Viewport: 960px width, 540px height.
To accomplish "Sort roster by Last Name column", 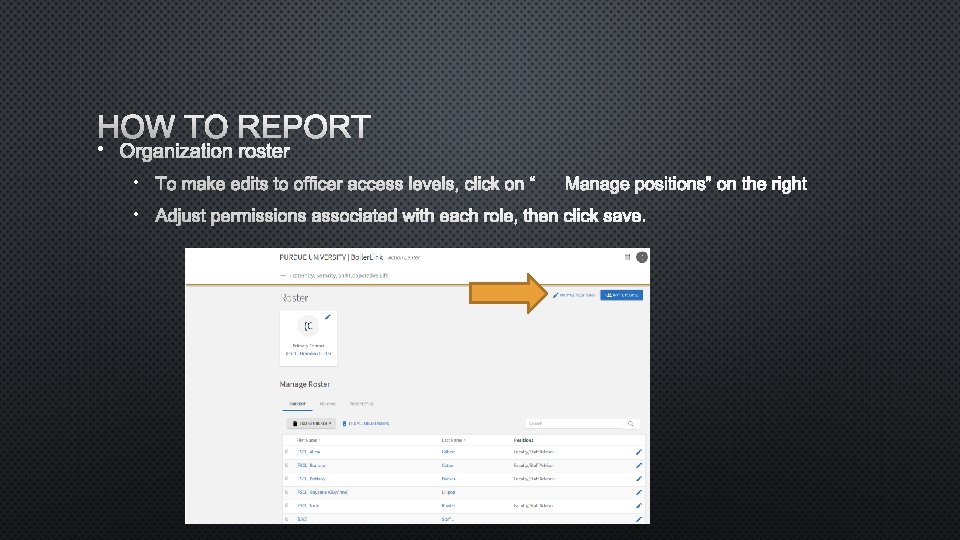I will [453, 440].
